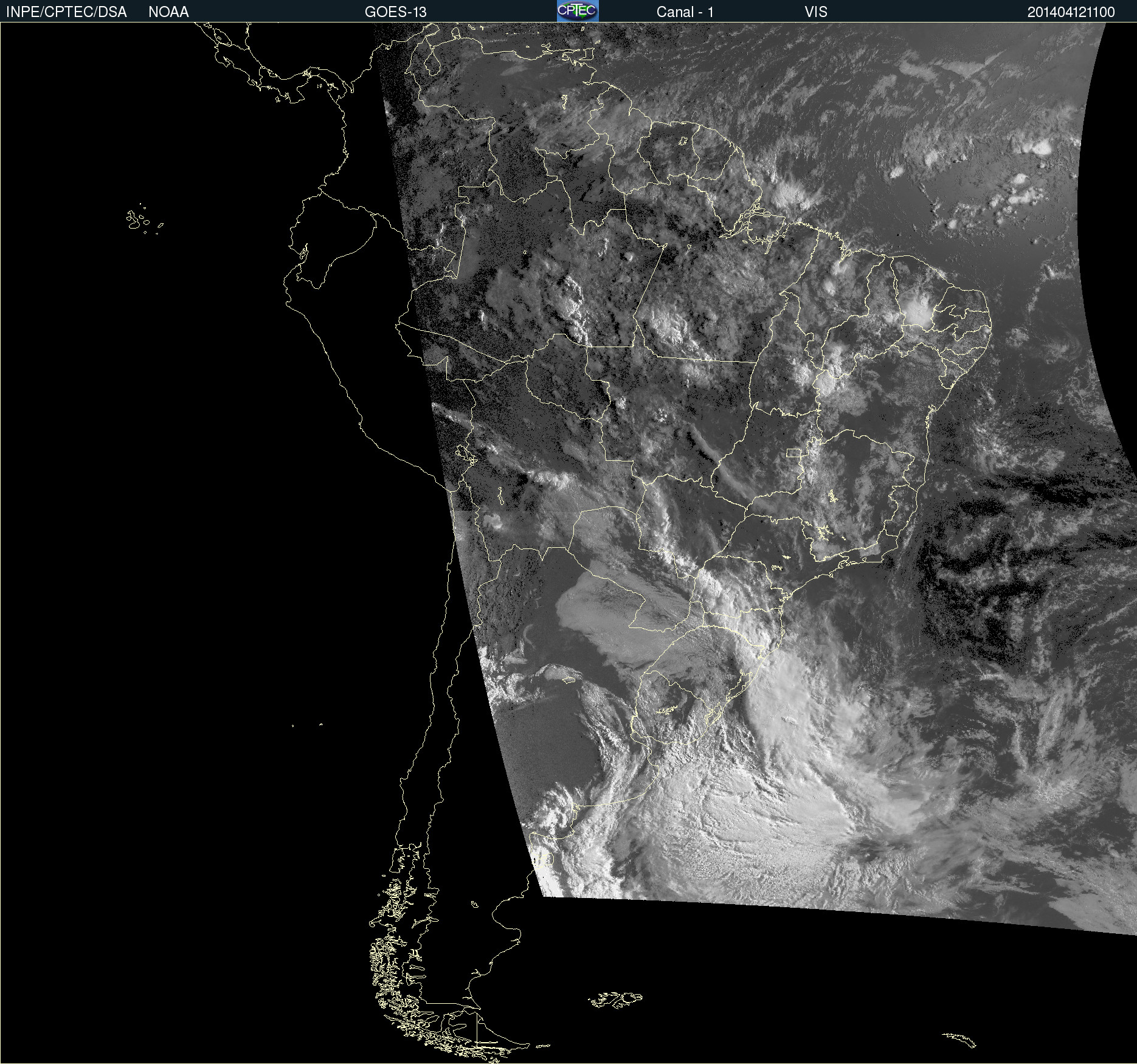Click the VIS channel label
The width and height of the screenshot is (1137, 1064).
click(x=816, y=12)
